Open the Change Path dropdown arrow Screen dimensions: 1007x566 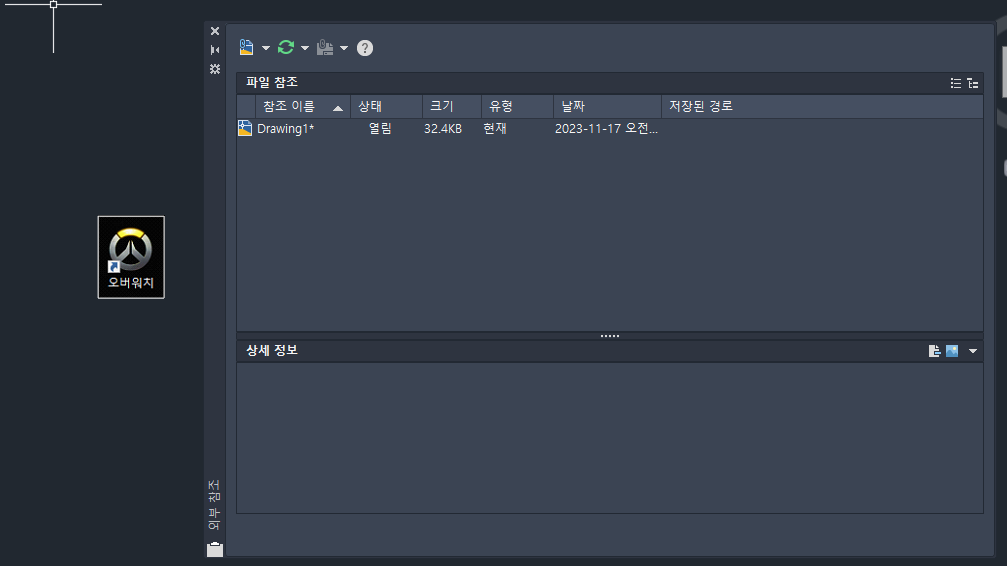344,48
